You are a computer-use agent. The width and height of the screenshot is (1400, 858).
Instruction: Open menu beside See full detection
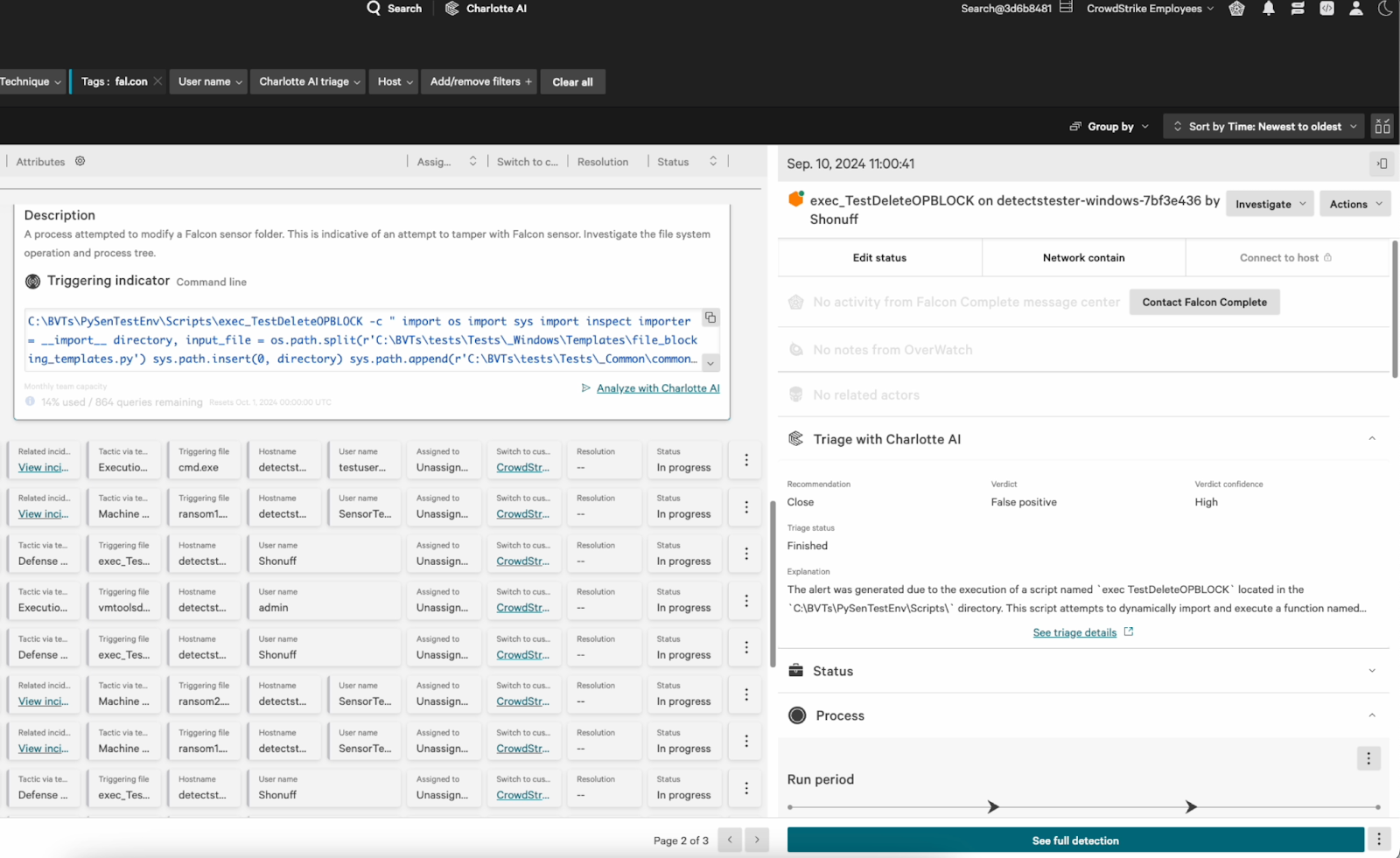click(1379, 840)
